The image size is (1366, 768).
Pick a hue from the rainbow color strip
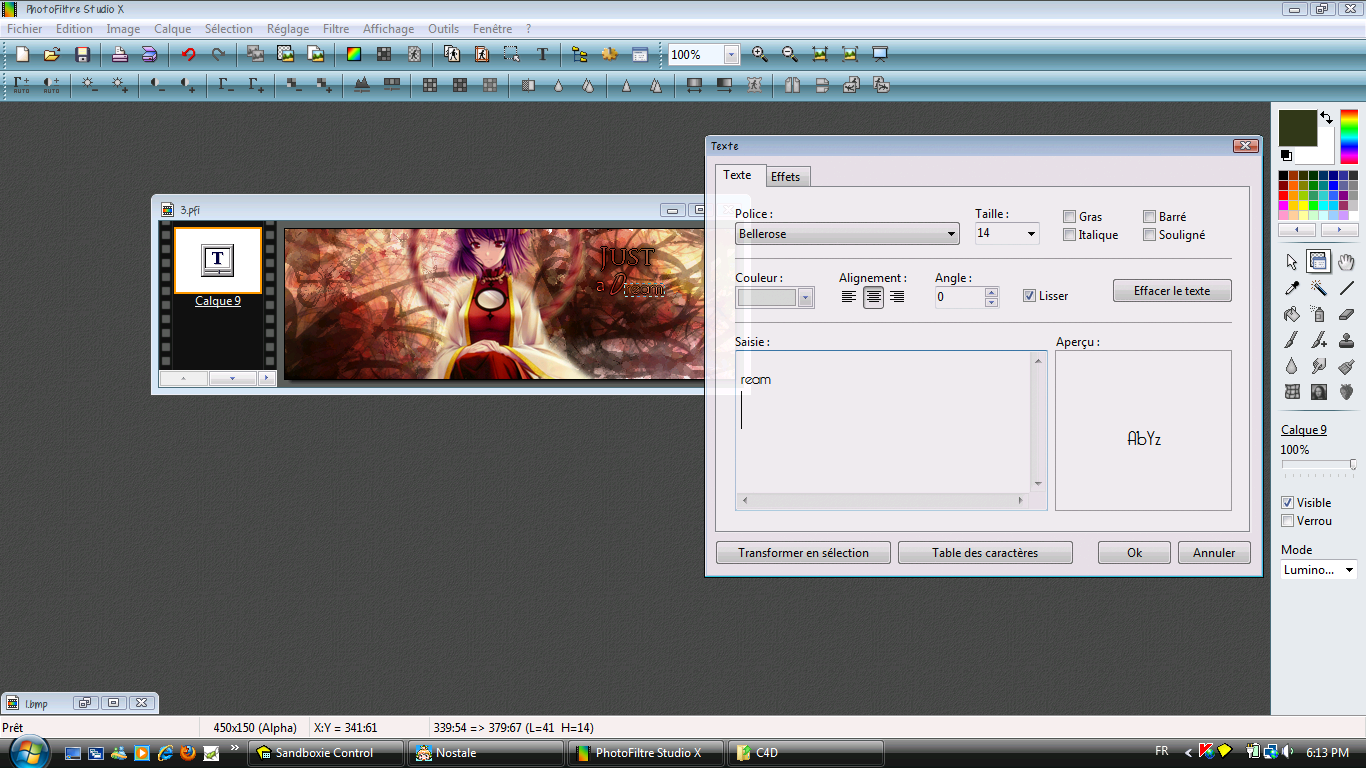(1349, 137)
